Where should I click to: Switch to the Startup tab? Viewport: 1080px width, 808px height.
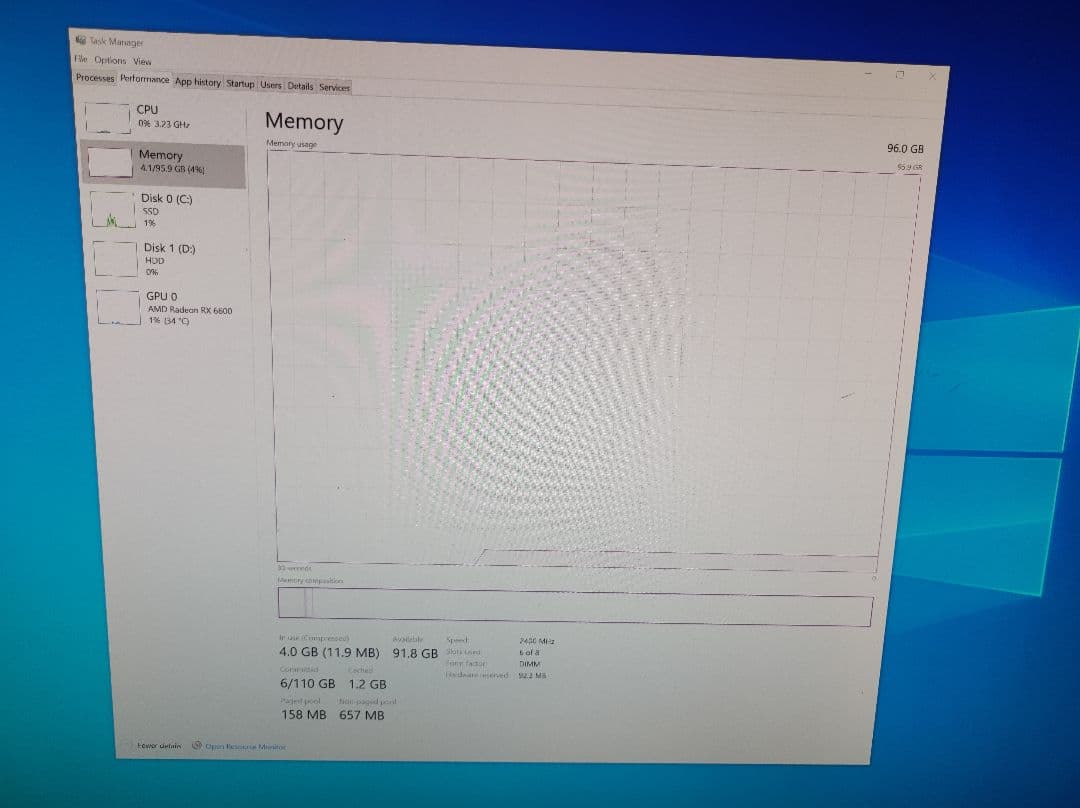[x=240, y=84]
